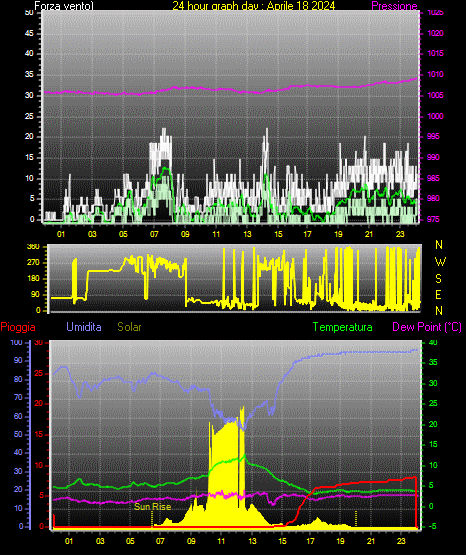Click the '975' pressure axis value
This screenshot has height=555, width=466.
[x=433, y=219]
